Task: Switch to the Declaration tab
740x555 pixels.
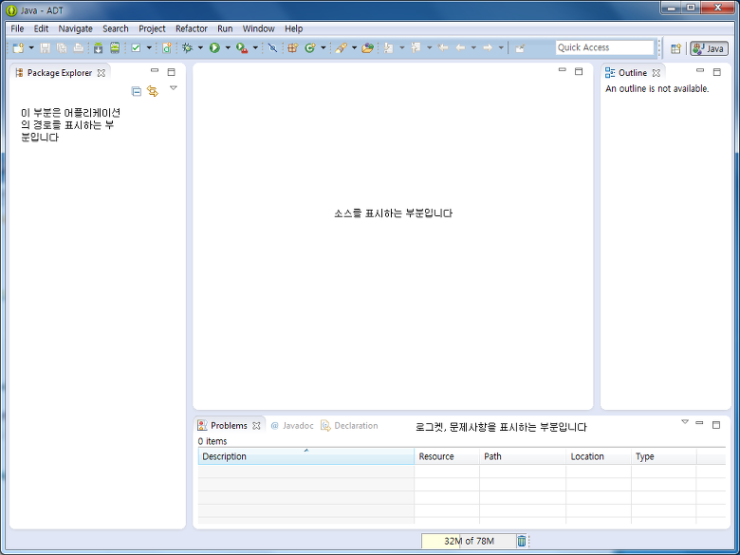Action: point(350,425)
